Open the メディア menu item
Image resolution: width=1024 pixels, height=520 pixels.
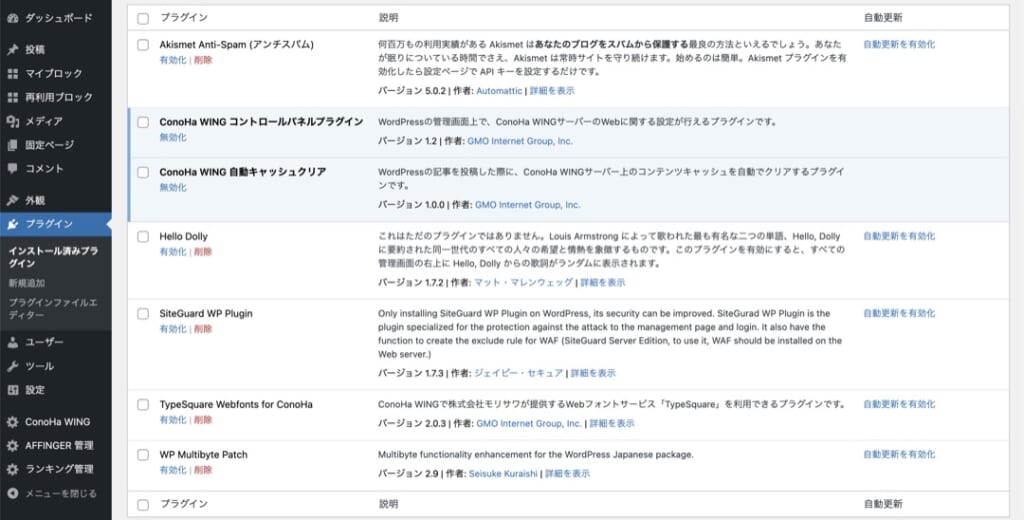[x=56, y=121]
